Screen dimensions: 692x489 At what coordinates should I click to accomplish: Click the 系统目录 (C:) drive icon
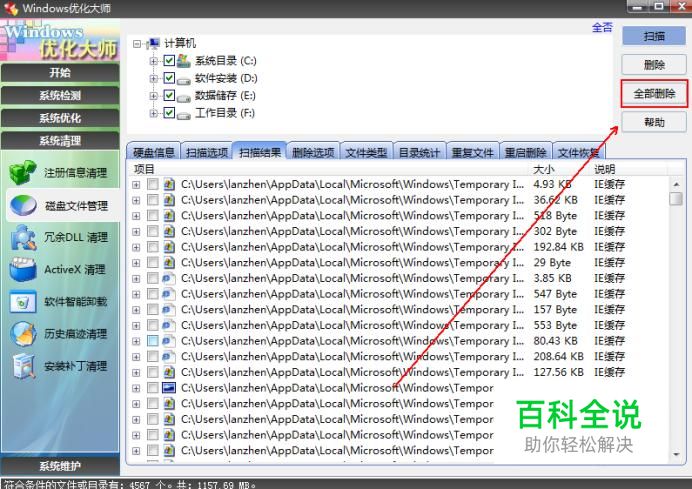click(x=183, y=60)
